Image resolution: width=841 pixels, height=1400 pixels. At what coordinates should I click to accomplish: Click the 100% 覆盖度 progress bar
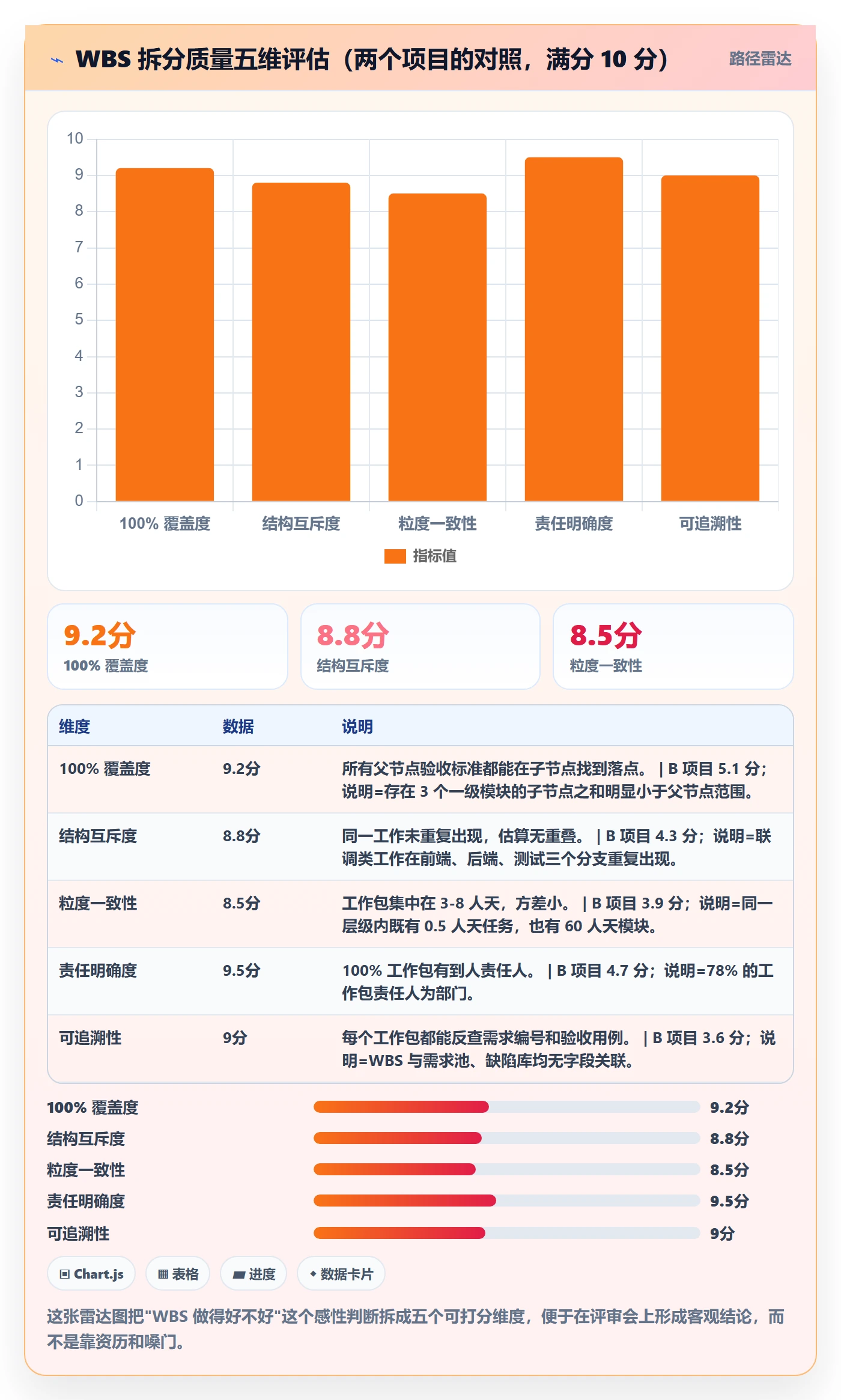[x=506, y=1107]
